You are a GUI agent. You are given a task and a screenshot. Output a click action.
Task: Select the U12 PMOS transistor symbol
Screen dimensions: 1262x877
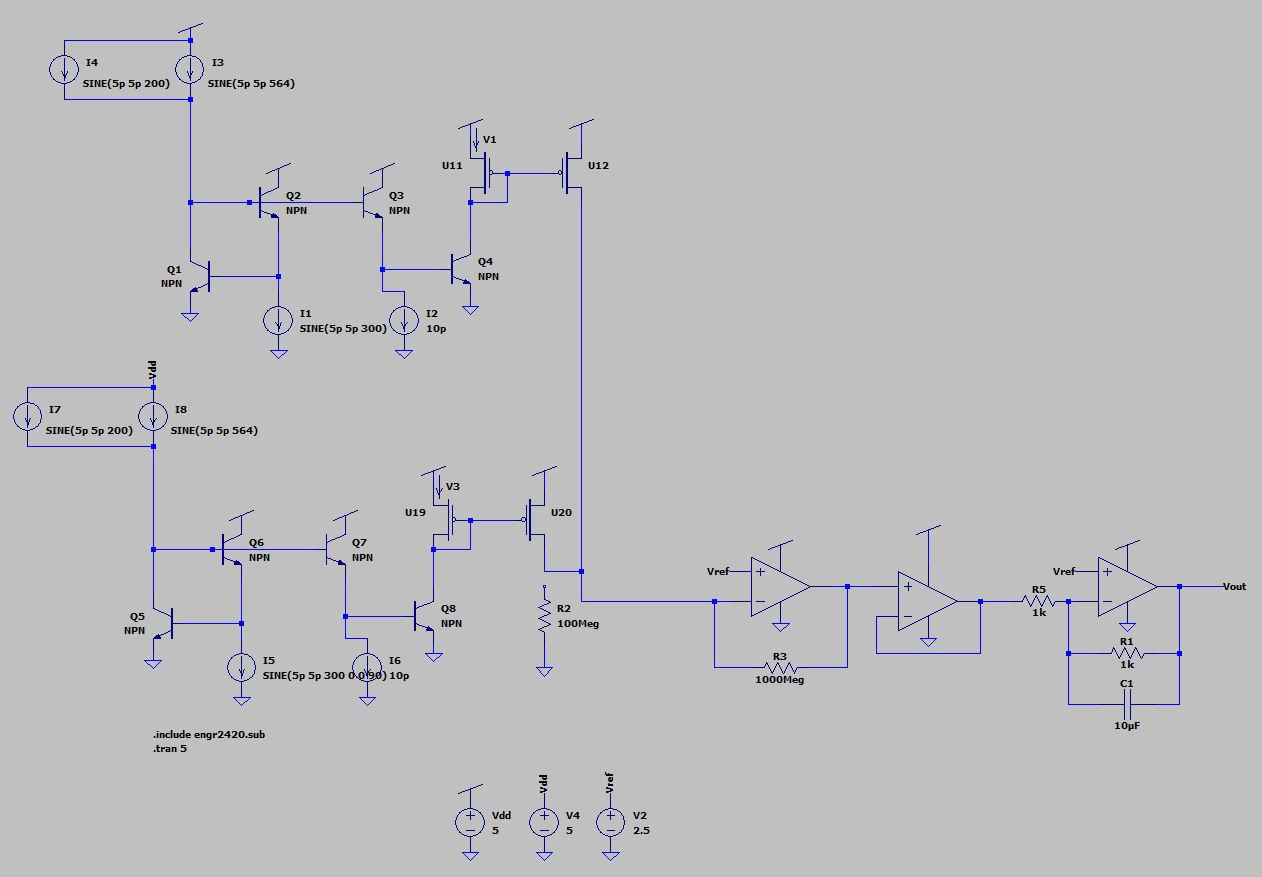(x=572, y=173)
